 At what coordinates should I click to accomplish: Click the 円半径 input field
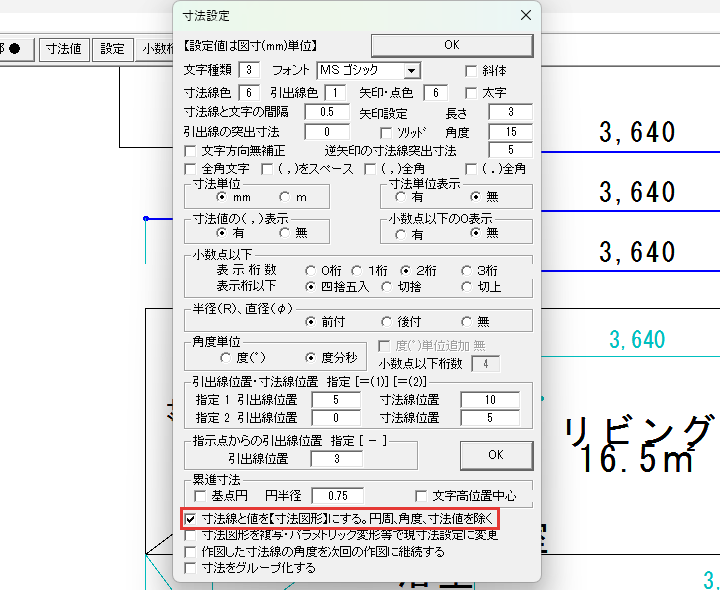338,496
